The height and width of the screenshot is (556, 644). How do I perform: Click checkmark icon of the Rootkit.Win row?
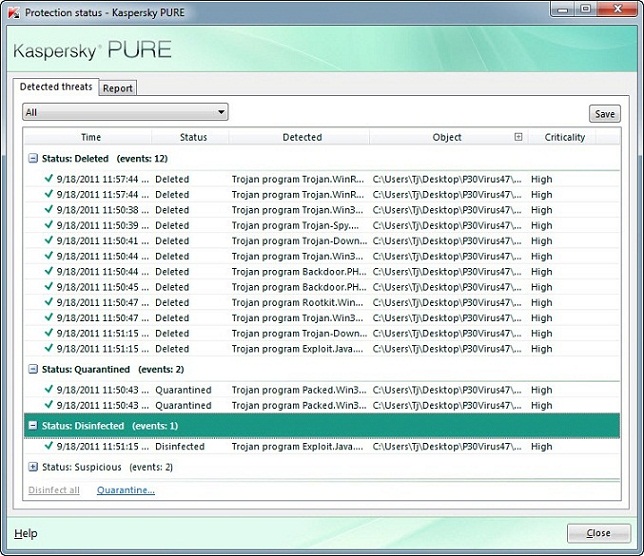pos(49,301)
